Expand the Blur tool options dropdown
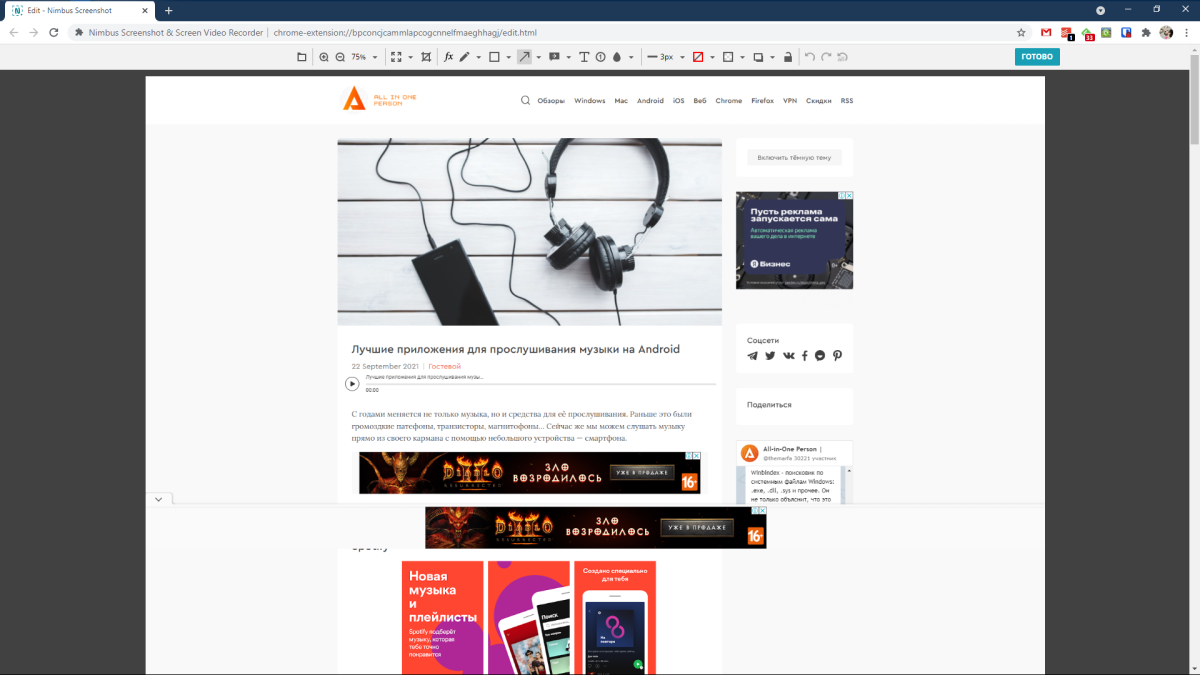The width and height of the screenshot is (1200, 675). (631, 57)
